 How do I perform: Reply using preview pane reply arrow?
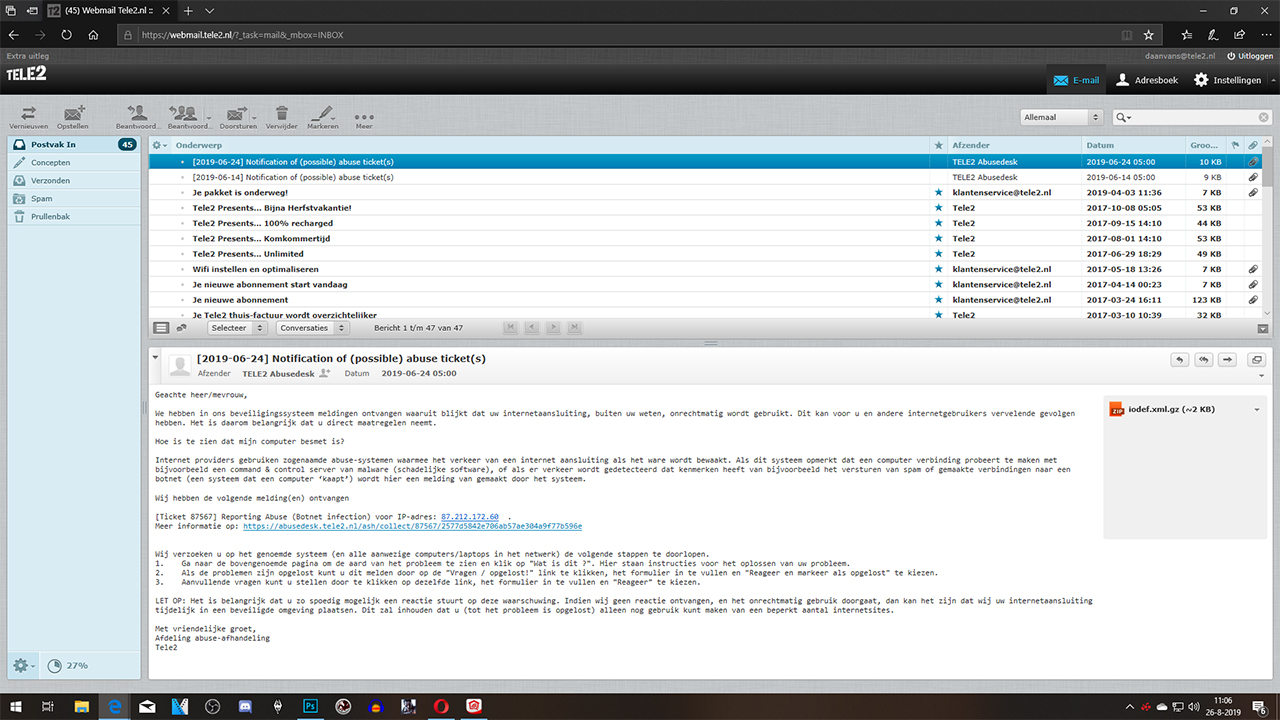point(1181,360)
